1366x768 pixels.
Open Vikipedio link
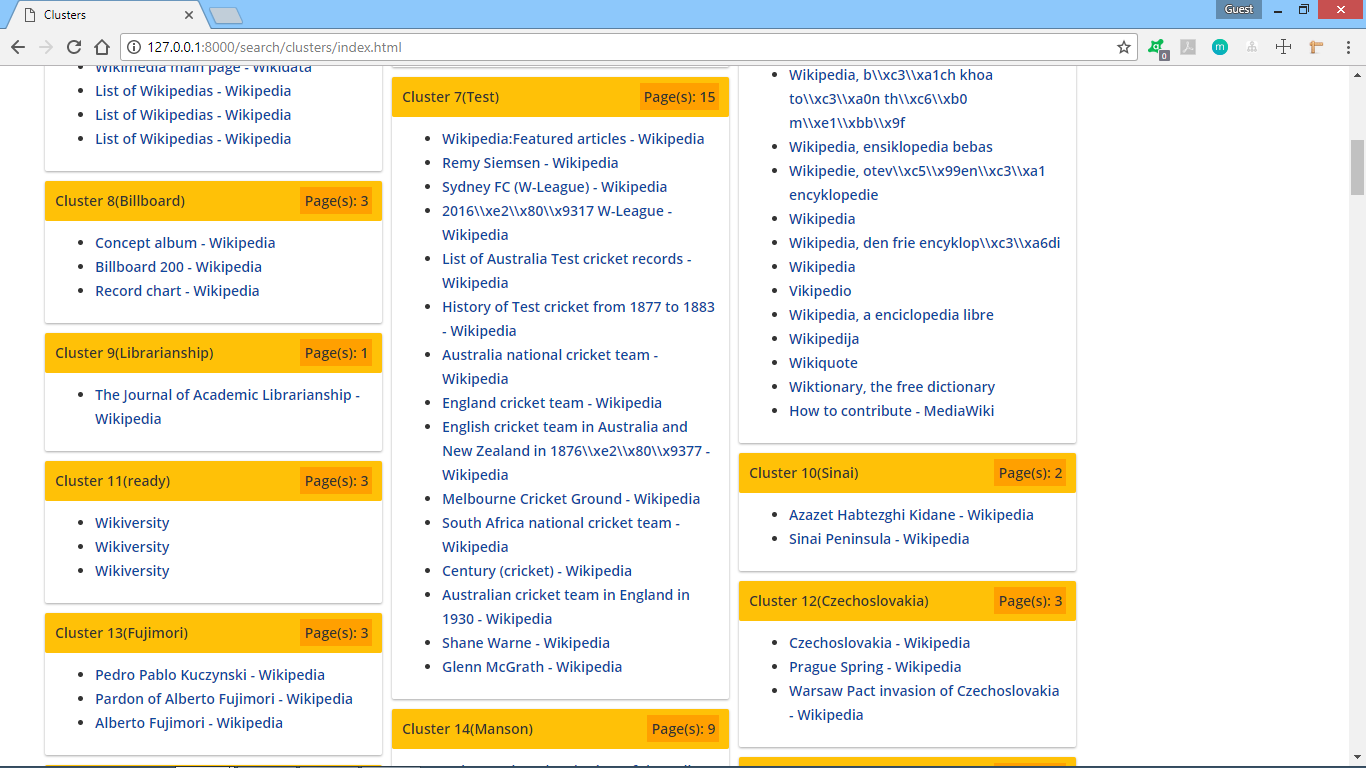820,291
